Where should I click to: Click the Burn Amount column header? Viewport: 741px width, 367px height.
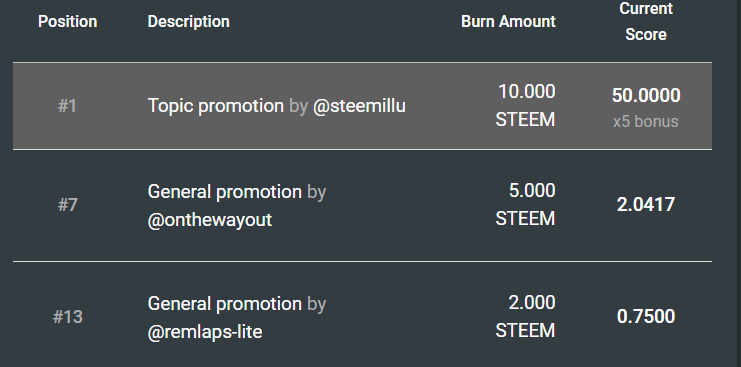point(508,22)
